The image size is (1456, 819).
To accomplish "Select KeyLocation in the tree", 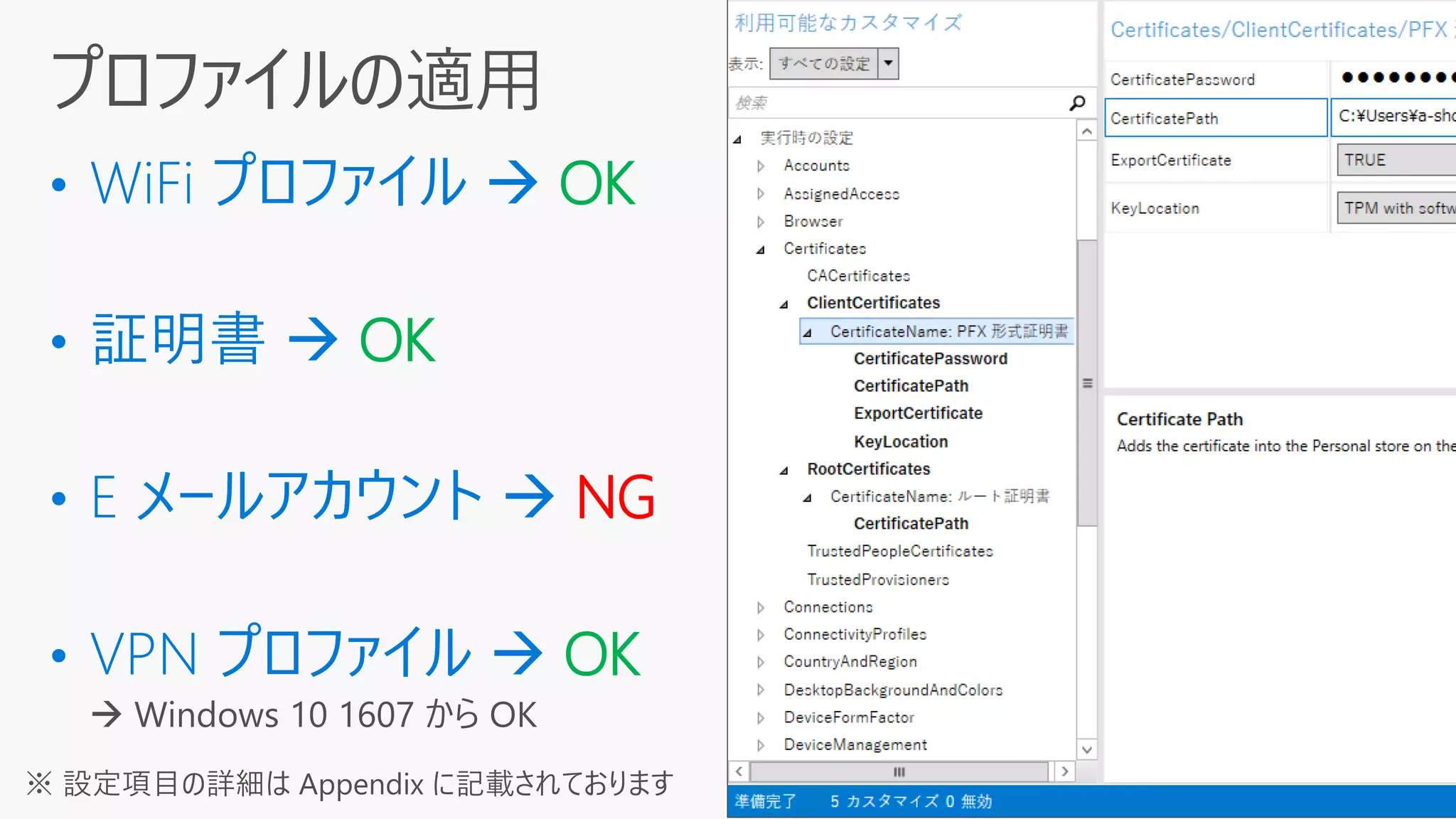I will point(901,441).
